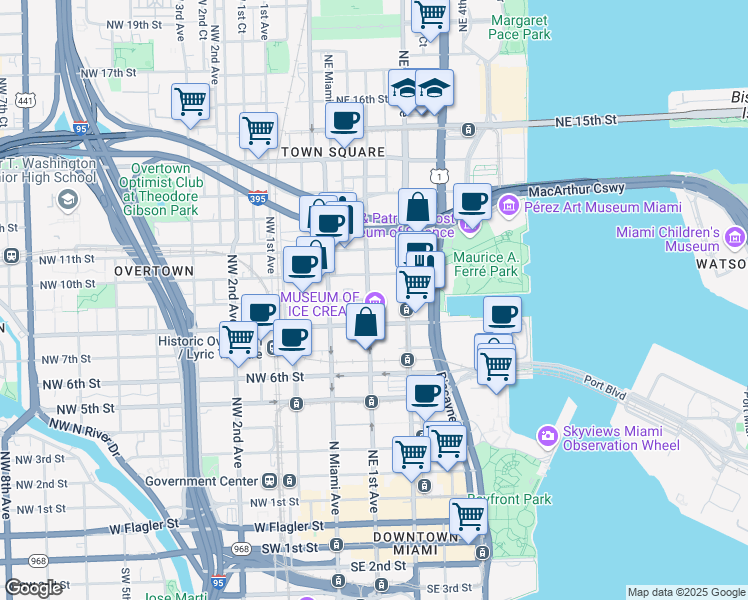Click the SW 1st St label
748x600 pixels.
point(290,548)
